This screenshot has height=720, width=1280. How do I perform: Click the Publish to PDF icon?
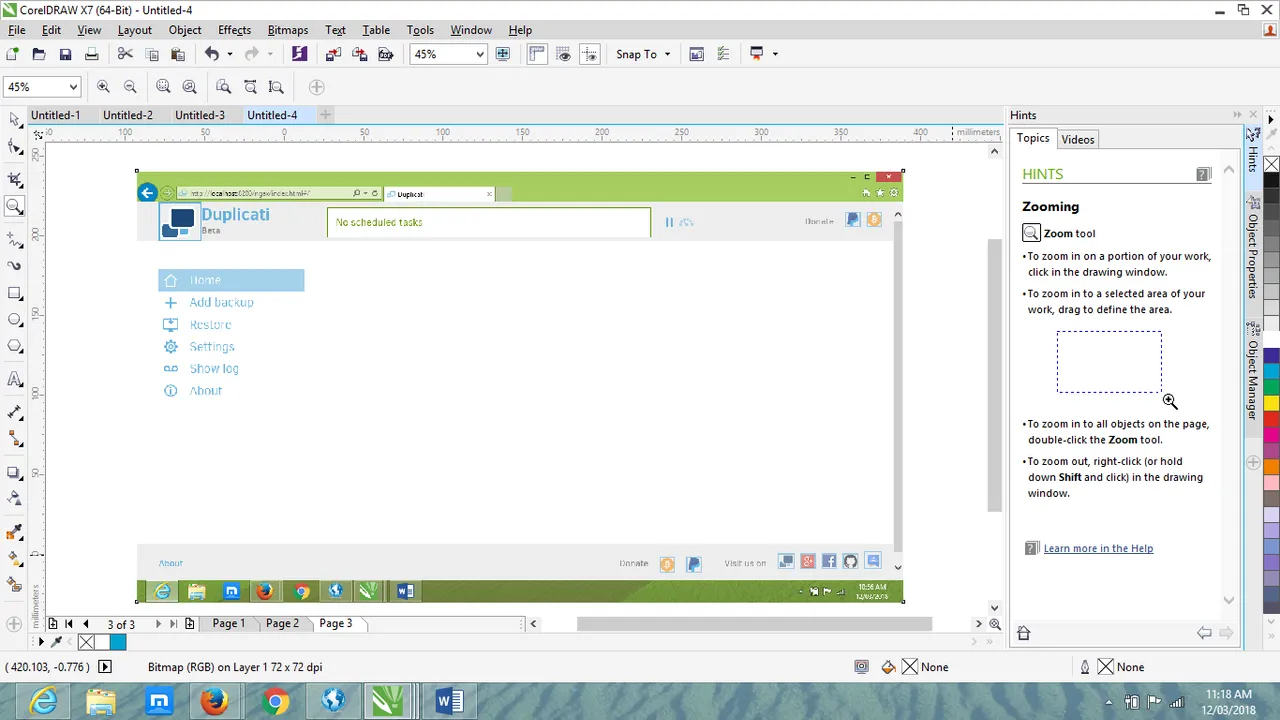(386, 54)
